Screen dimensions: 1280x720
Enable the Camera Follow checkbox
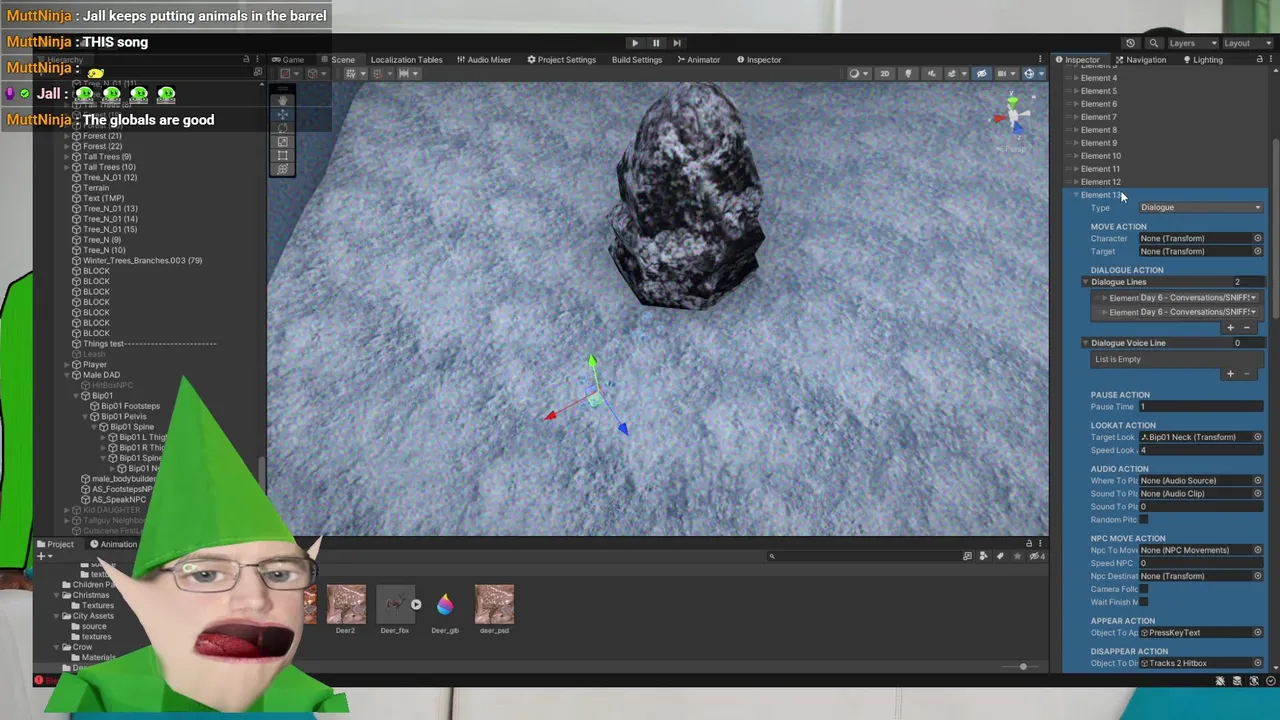(x=1144, y=589)
